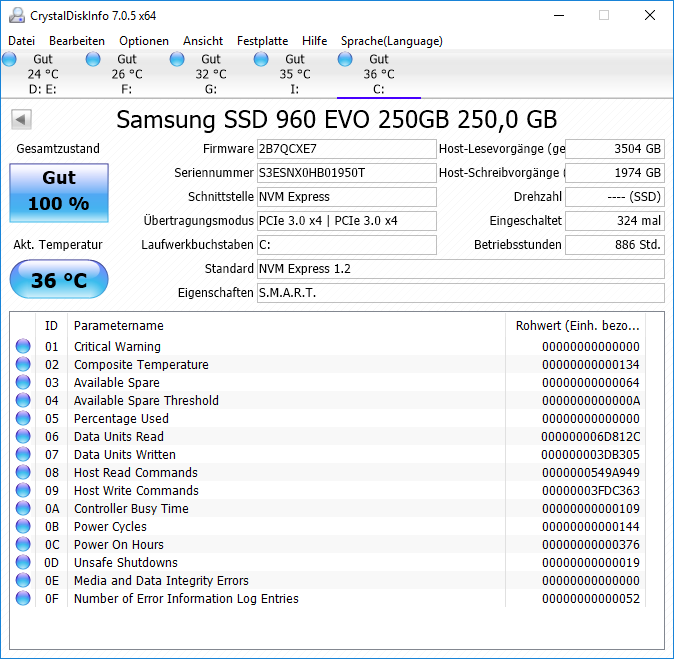The height and width of the screenshot is (659, 674).
Task: Click status orb of Power On Hours row
Action: click(x=23, y=545)
